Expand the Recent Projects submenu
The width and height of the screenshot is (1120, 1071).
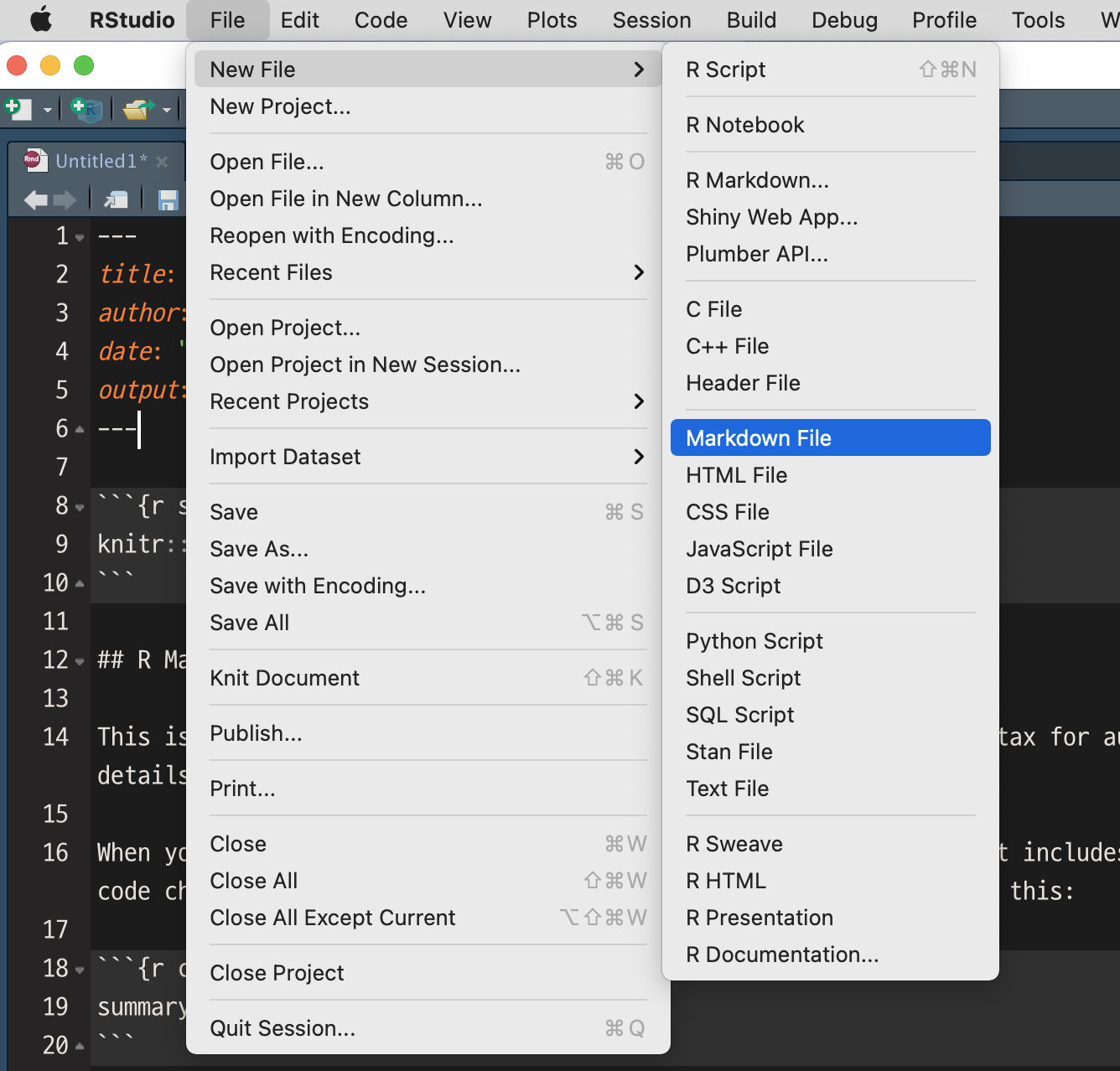pos(428,401)
